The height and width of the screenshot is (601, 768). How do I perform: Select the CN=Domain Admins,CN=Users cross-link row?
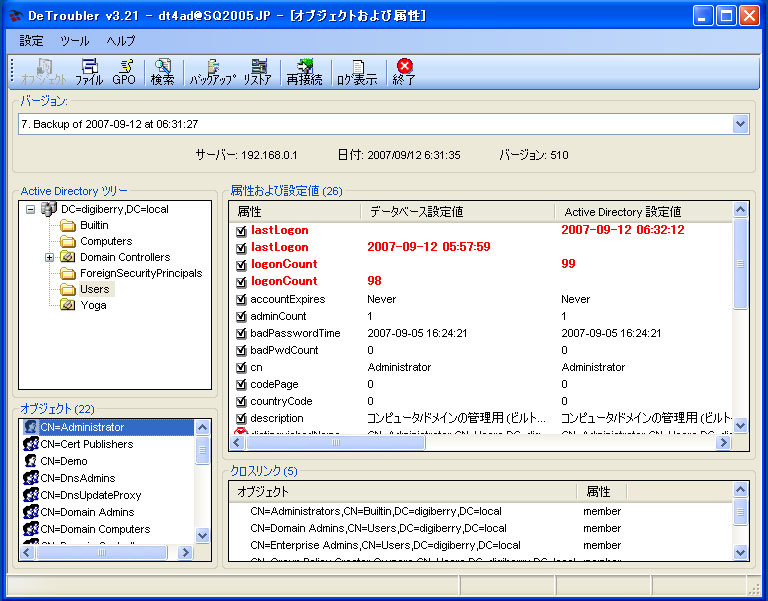click(x=480, y=529)
